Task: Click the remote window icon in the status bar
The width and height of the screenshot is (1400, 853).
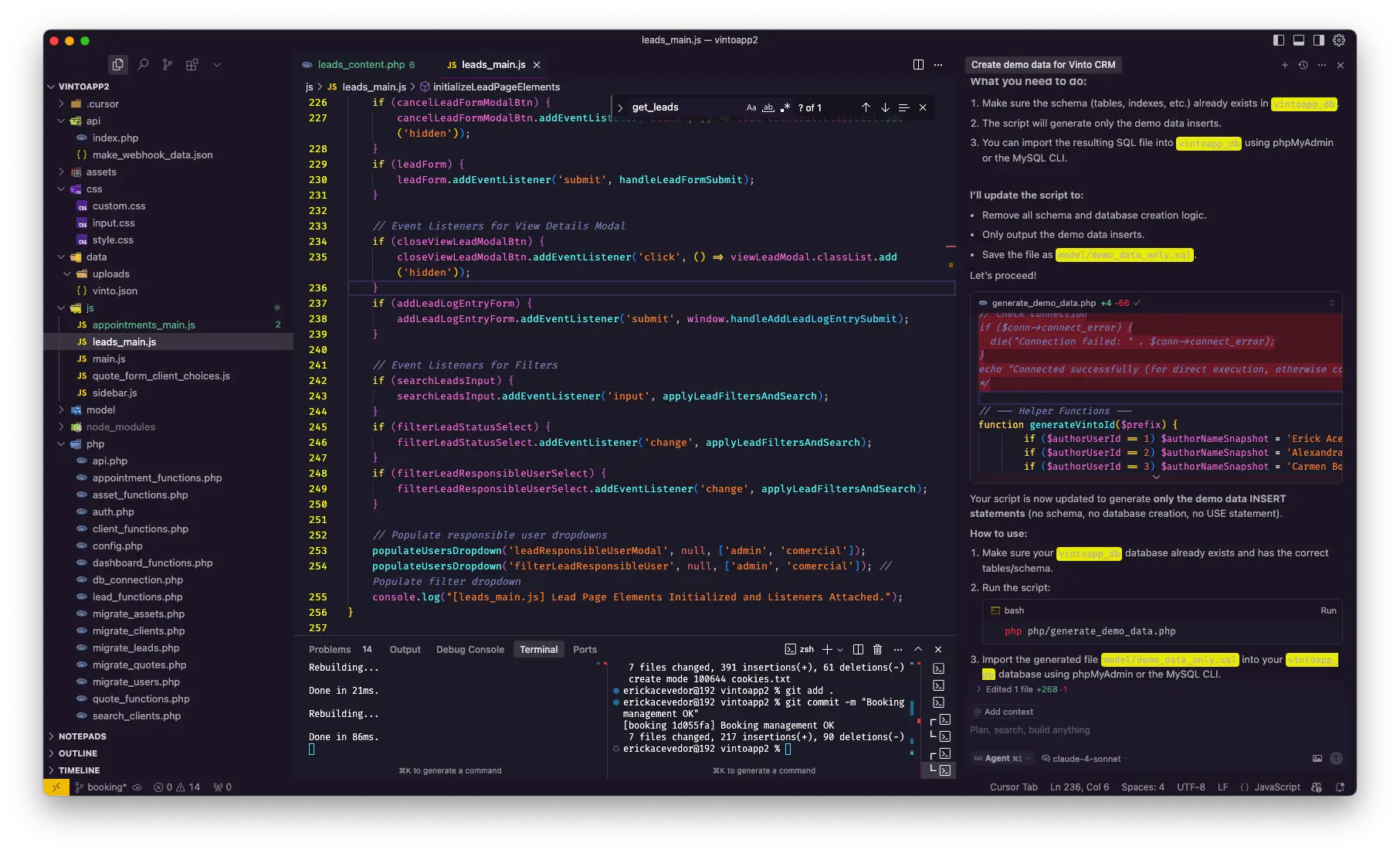Action: [x=56, y=787]
